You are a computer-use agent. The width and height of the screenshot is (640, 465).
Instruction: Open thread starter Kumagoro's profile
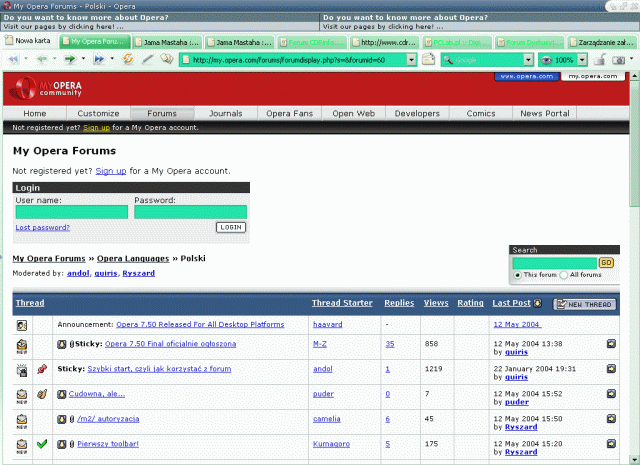click(x=331, y=444)
